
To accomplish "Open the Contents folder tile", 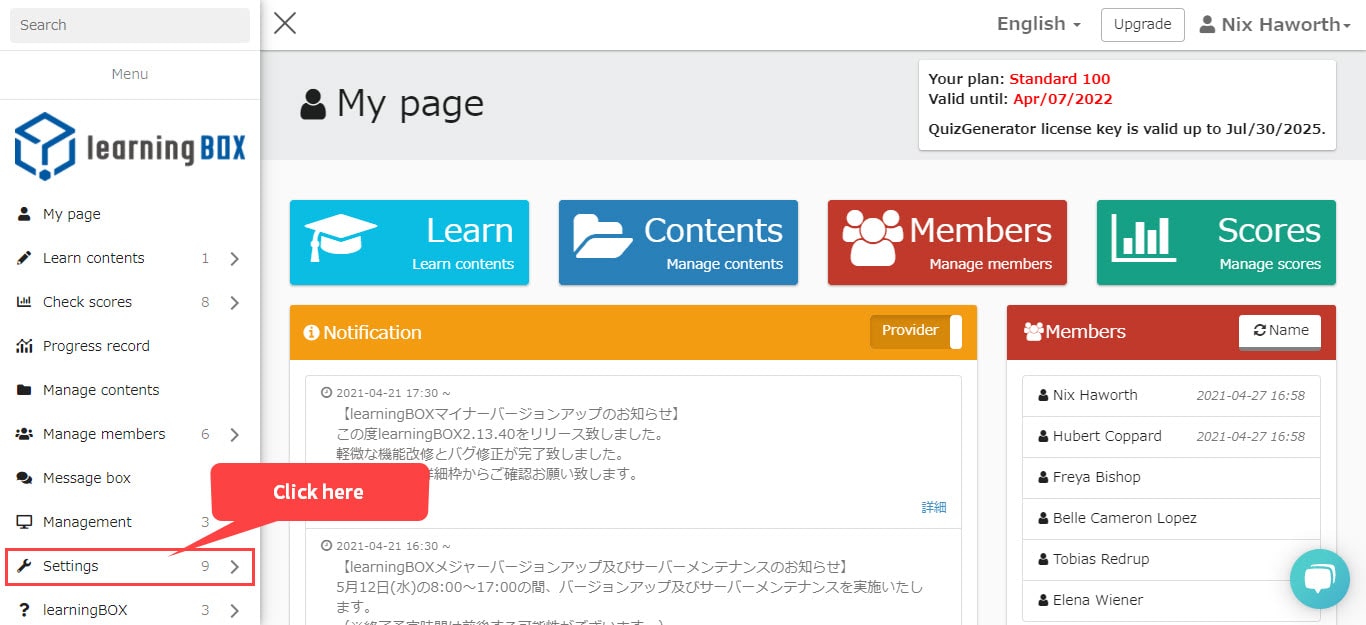I will coord(678,243).
